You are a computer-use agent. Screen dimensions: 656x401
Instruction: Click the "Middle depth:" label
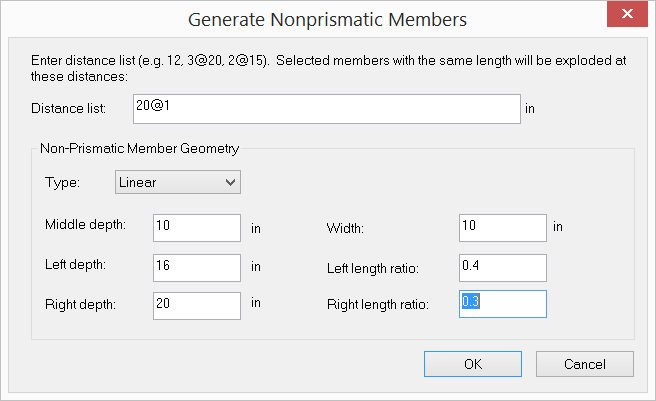[85, 224]
